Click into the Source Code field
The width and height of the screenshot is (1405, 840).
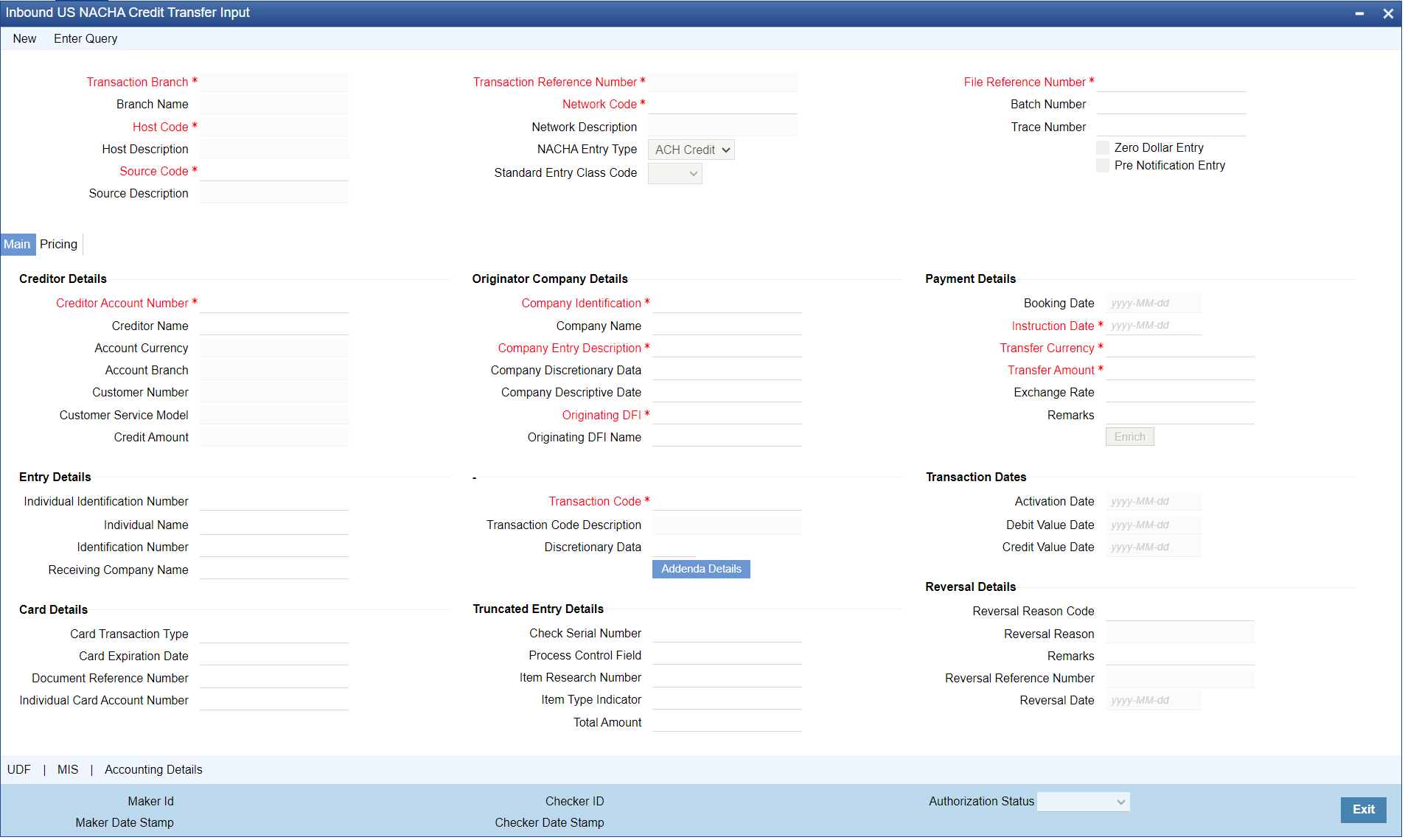point(274,172)
